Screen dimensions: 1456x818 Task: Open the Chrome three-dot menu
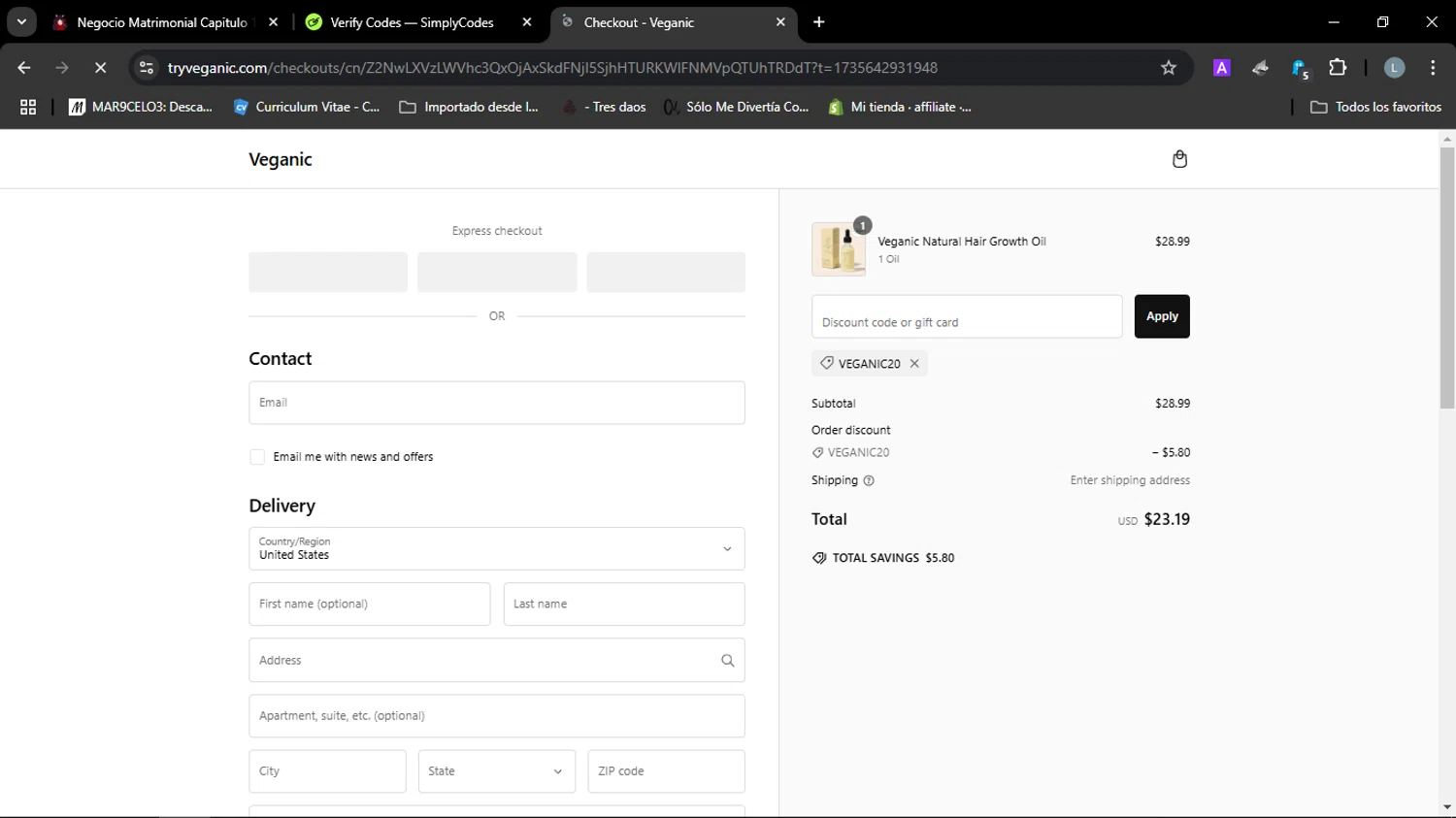pos(1433,68)
